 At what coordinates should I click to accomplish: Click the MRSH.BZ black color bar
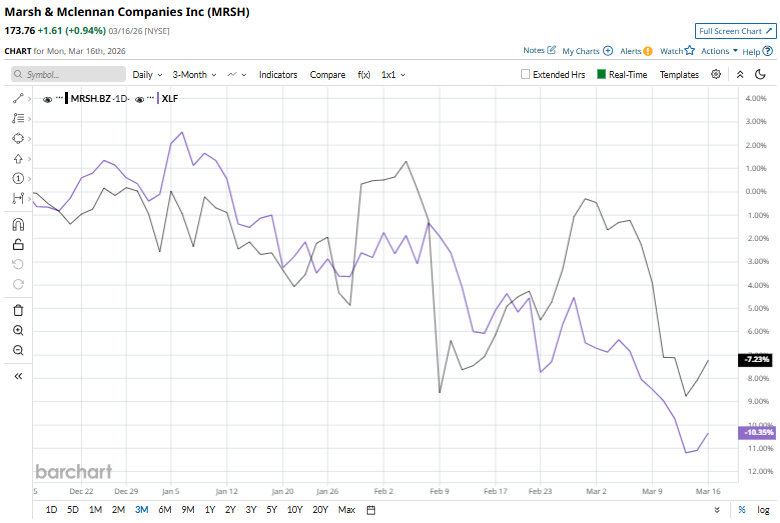coord(67,98)
